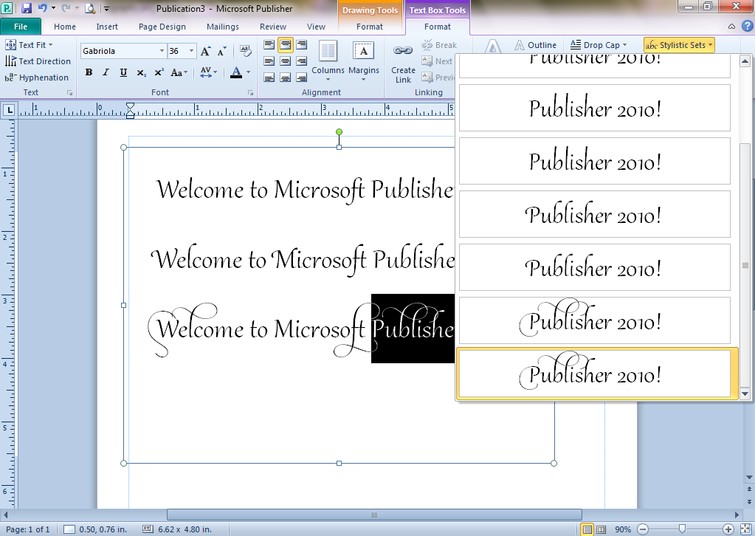Open the Margins dropdown
The height and width of the screenshot is (536, 755).
click(x=364, y=62)
